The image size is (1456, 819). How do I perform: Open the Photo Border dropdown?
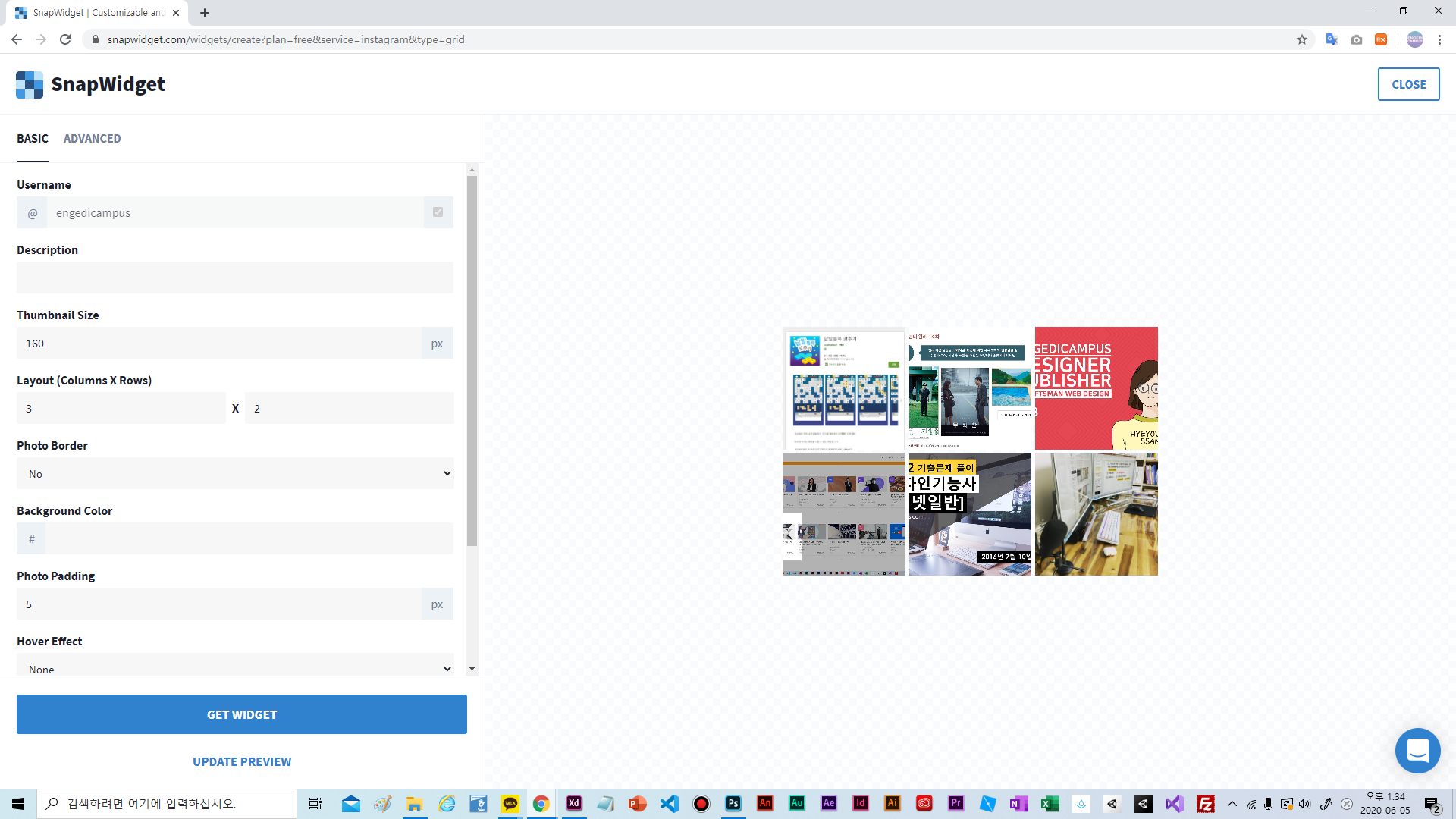235,473
